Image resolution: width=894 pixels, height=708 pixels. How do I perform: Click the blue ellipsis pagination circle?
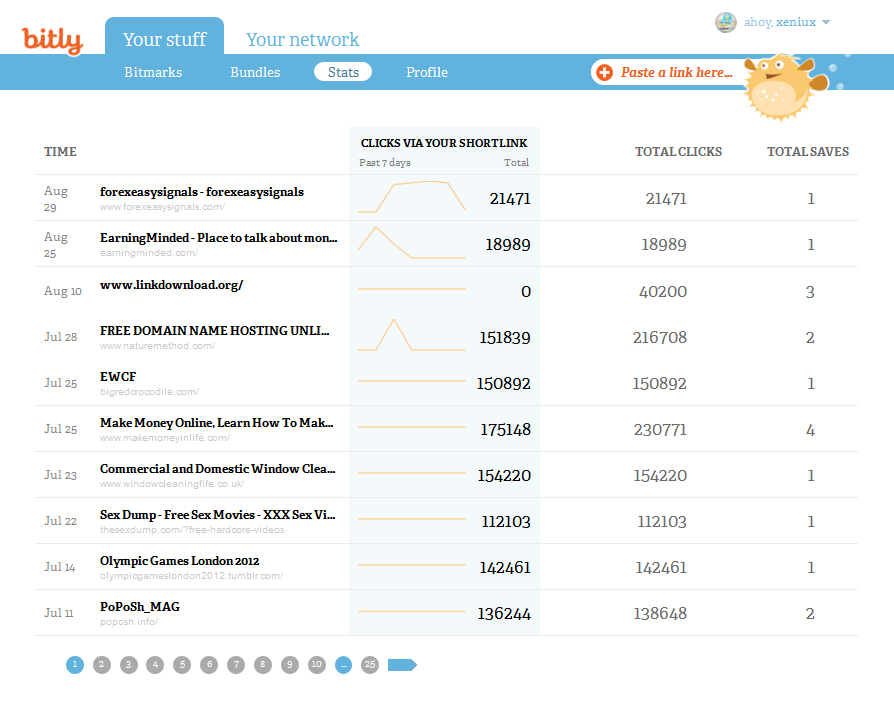pos(343,665)
